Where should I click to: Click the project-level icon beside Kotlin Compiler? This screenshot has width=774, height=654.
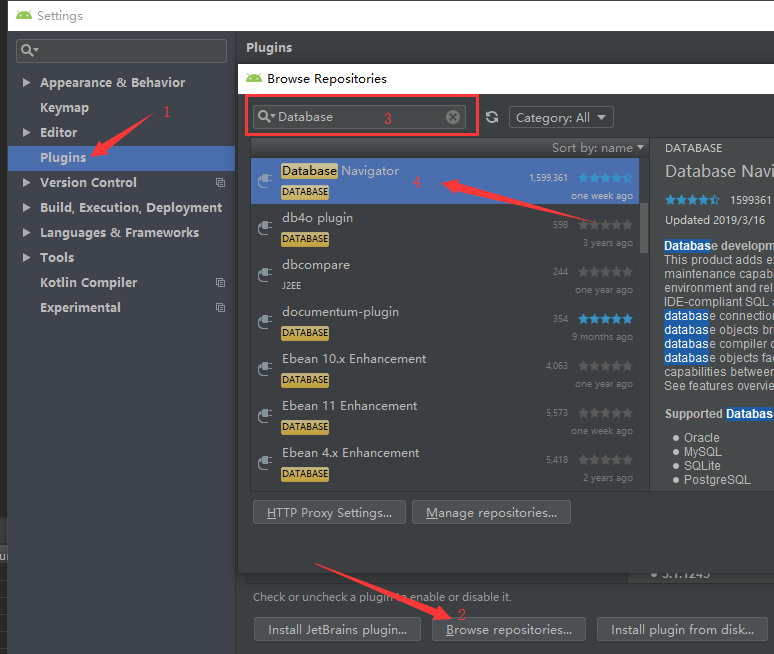click(221, 282)
